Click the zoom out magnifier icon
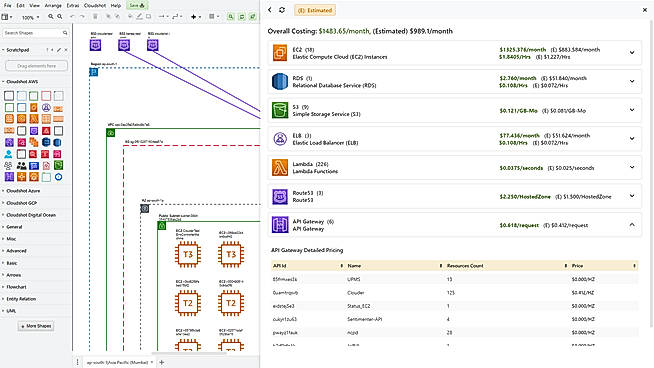654x368 pixels. (x=60, y=17)
